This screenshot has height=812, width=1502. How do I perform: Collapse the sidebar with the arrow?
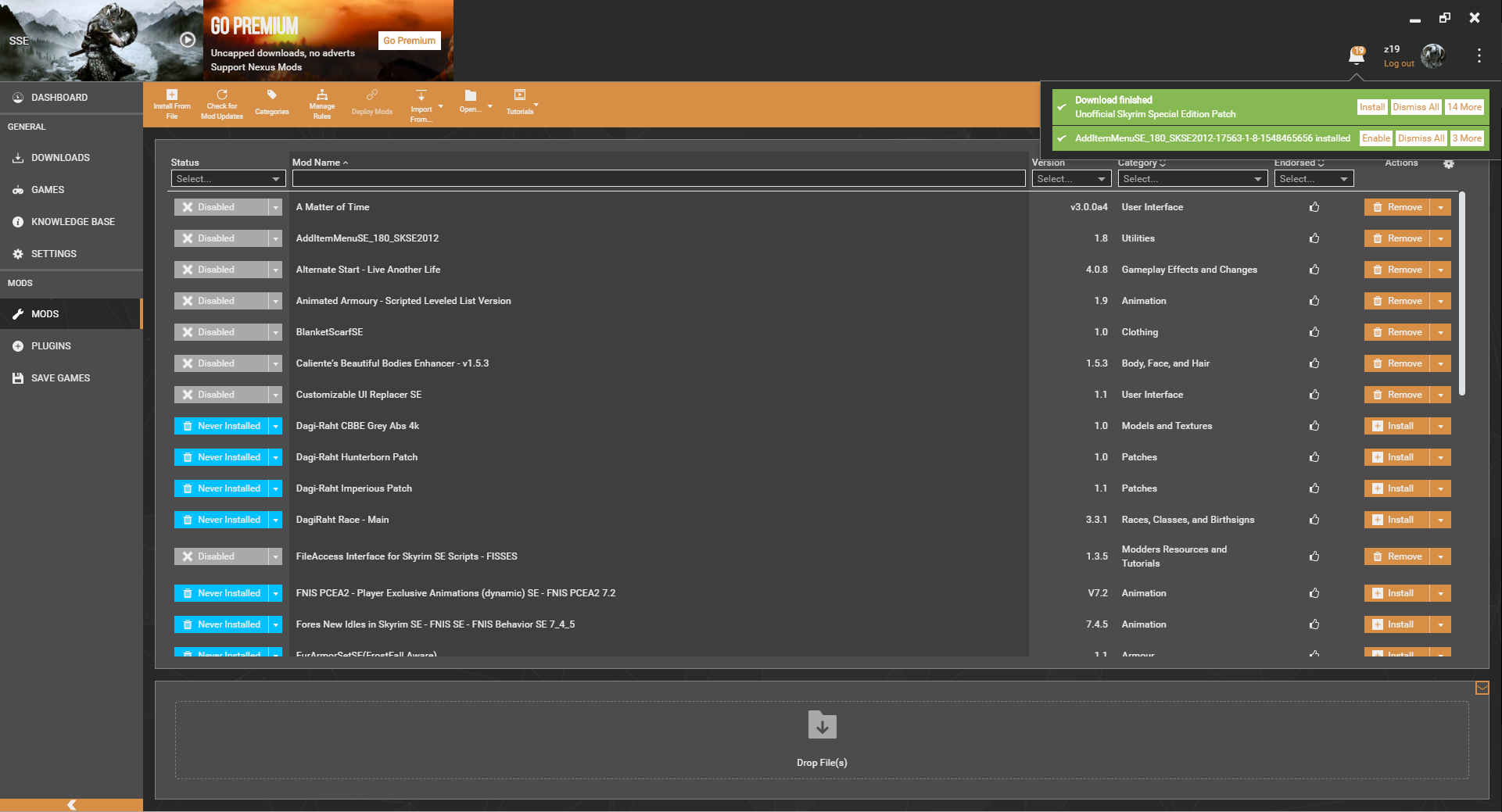pyautogui.click(x=71, y=804)
